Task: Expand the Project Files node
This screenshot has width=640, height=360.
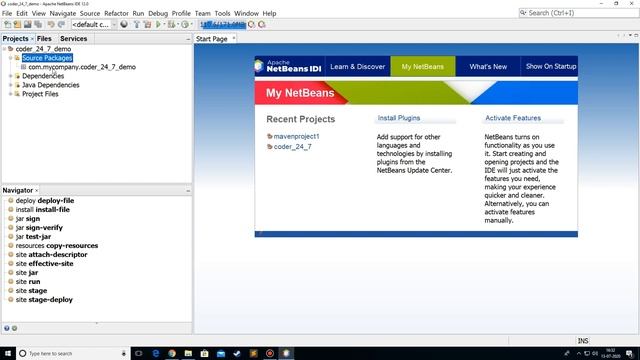Action: [11, 94]
